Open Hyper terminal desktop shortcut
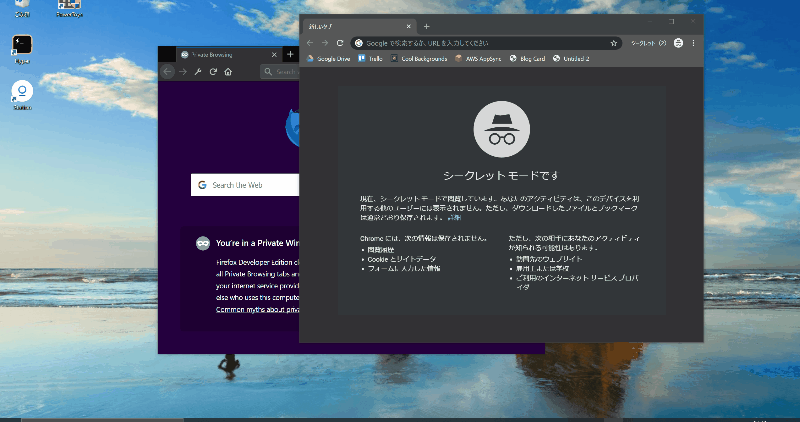This screenshot has width=800, height=422. coord(22,49)
